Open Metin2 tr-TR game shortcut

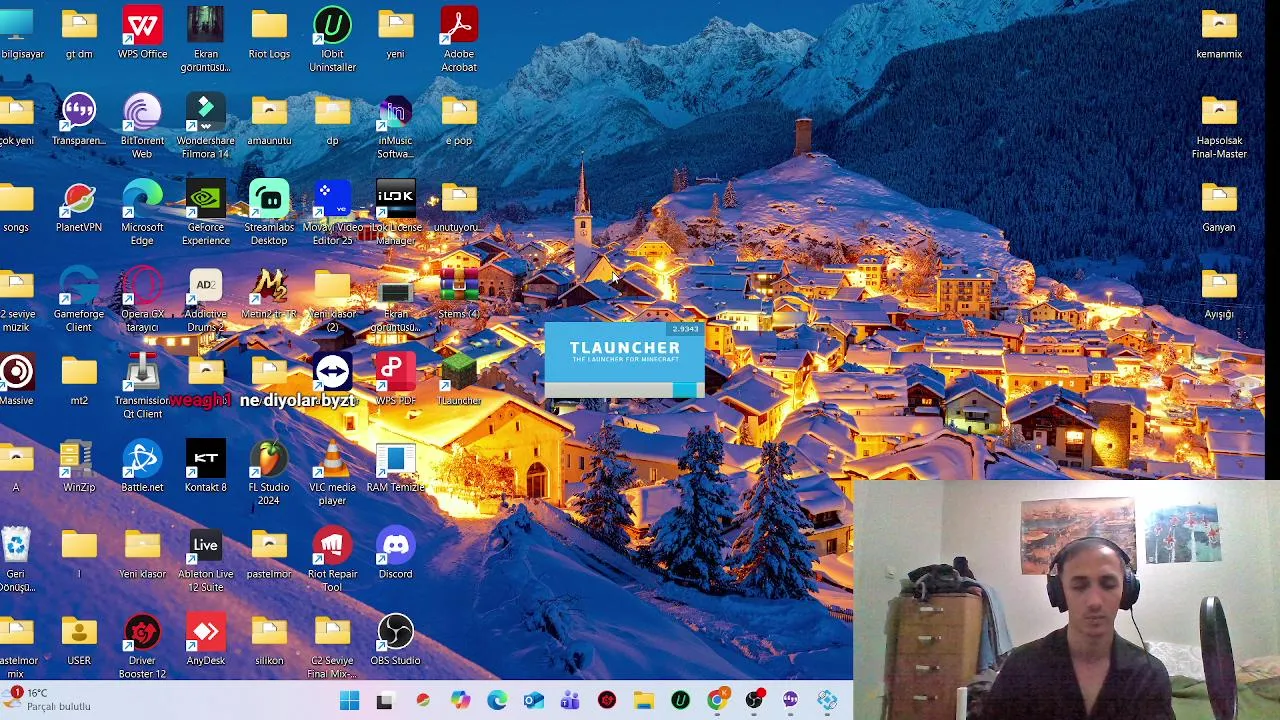click(x=269, y=294)
